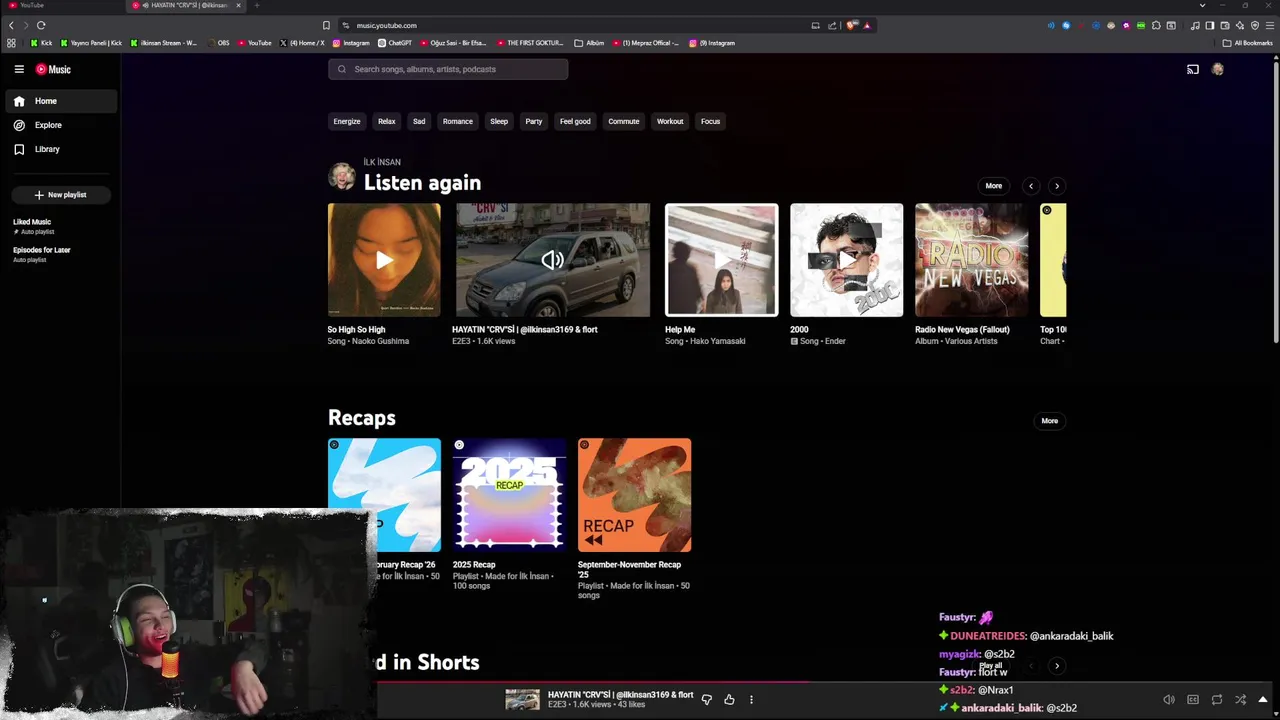Open Various Artists link under Radio New Vegas
1280x720 pixels.
[x=972, y=341]
